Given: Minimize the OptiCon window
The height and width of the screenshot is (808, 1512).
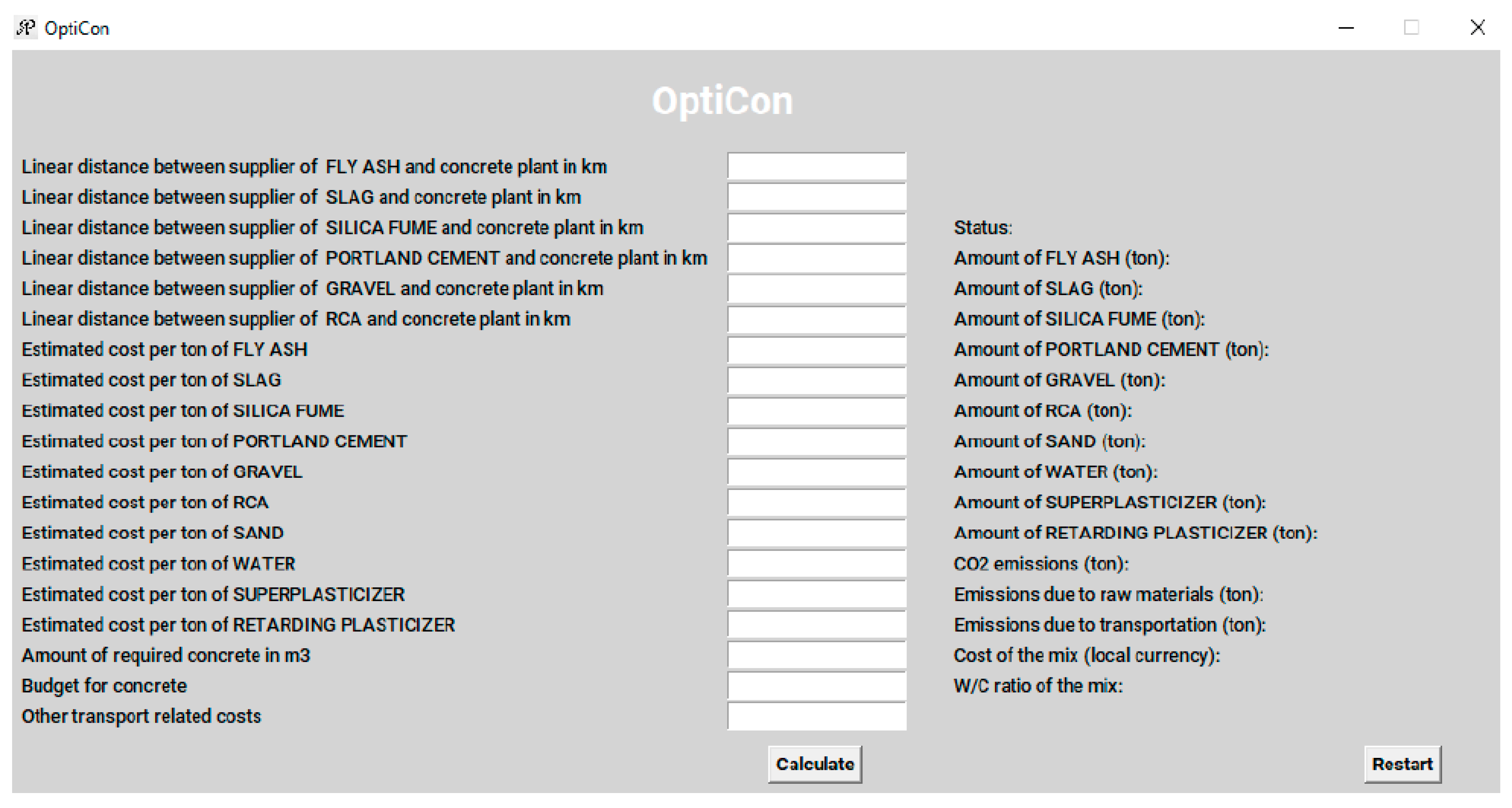Looking at the screenshot, I should click(1346, 27).
